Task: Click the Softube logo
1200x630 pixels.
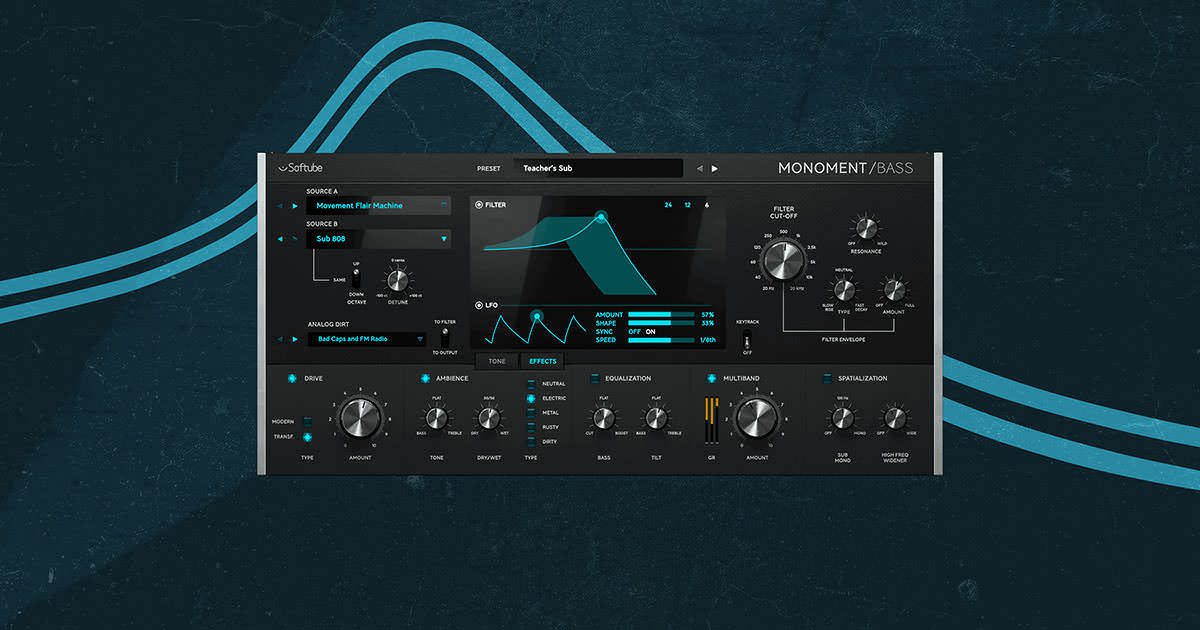Action: tap(300, 168)
